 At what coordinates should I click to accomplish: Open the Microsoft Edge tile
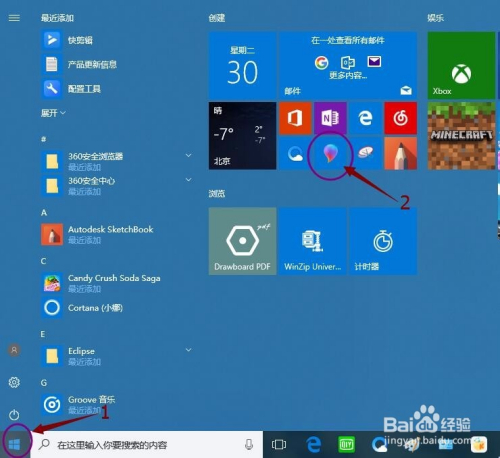point(365,118)
